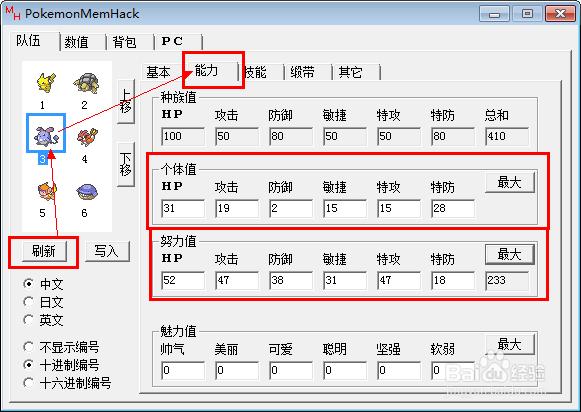The height and width of the screenshot is (412, 581).
Task: Select the red bird Pokémon in slot 4
Action: pyautogui.click(x=87, y=136)
